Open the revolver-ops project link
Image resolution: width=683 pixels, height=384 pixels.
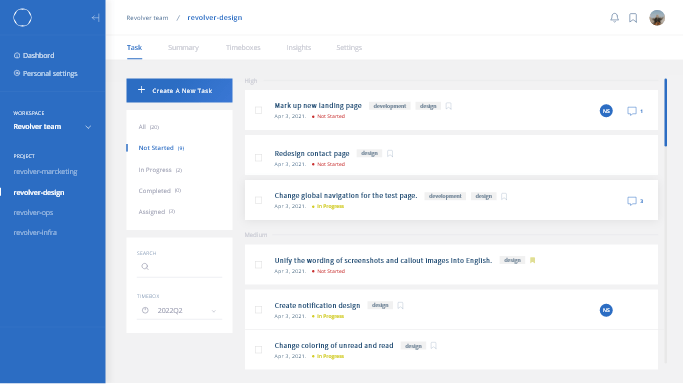pos(33,212)
